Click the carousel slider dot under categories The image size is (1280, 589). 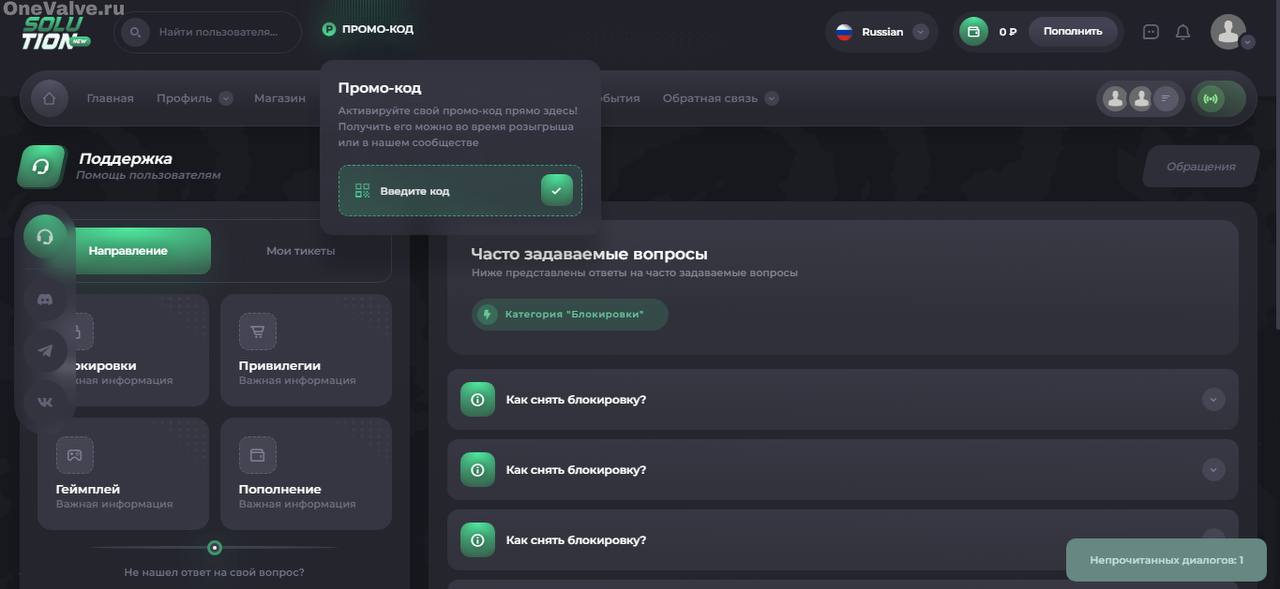214,547
